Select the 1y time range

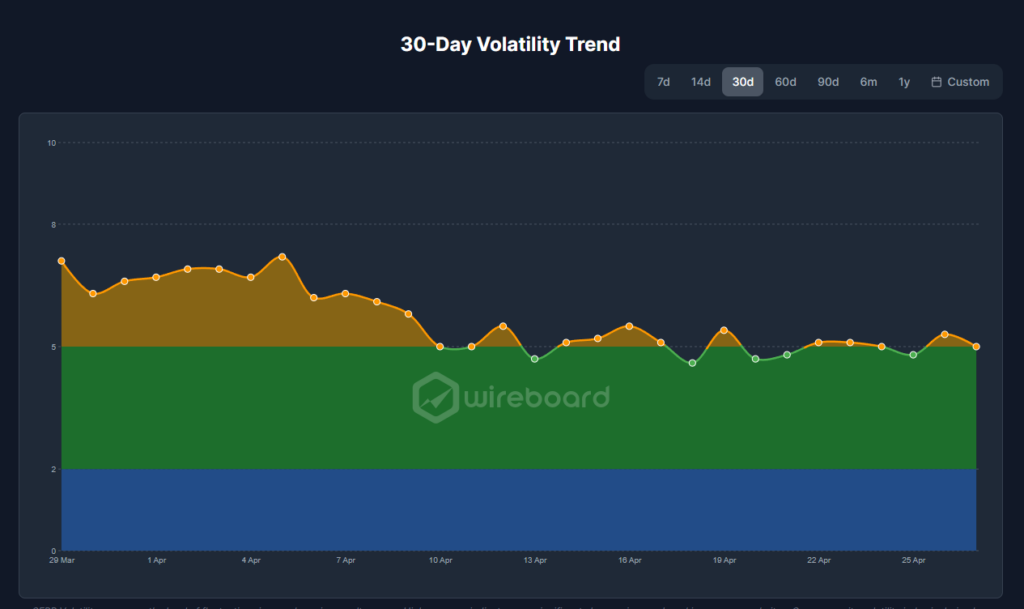(x=904, y=82)
